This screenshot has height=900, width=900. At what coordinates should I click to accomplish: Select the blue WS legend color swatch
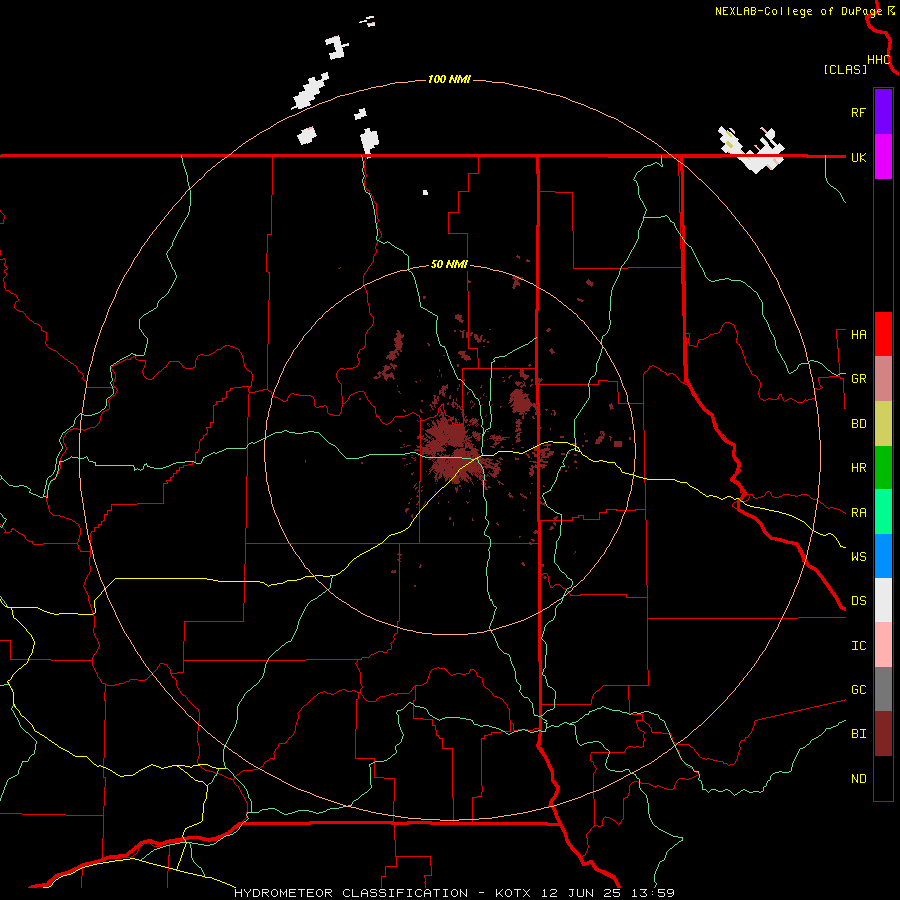coord(883,556)
